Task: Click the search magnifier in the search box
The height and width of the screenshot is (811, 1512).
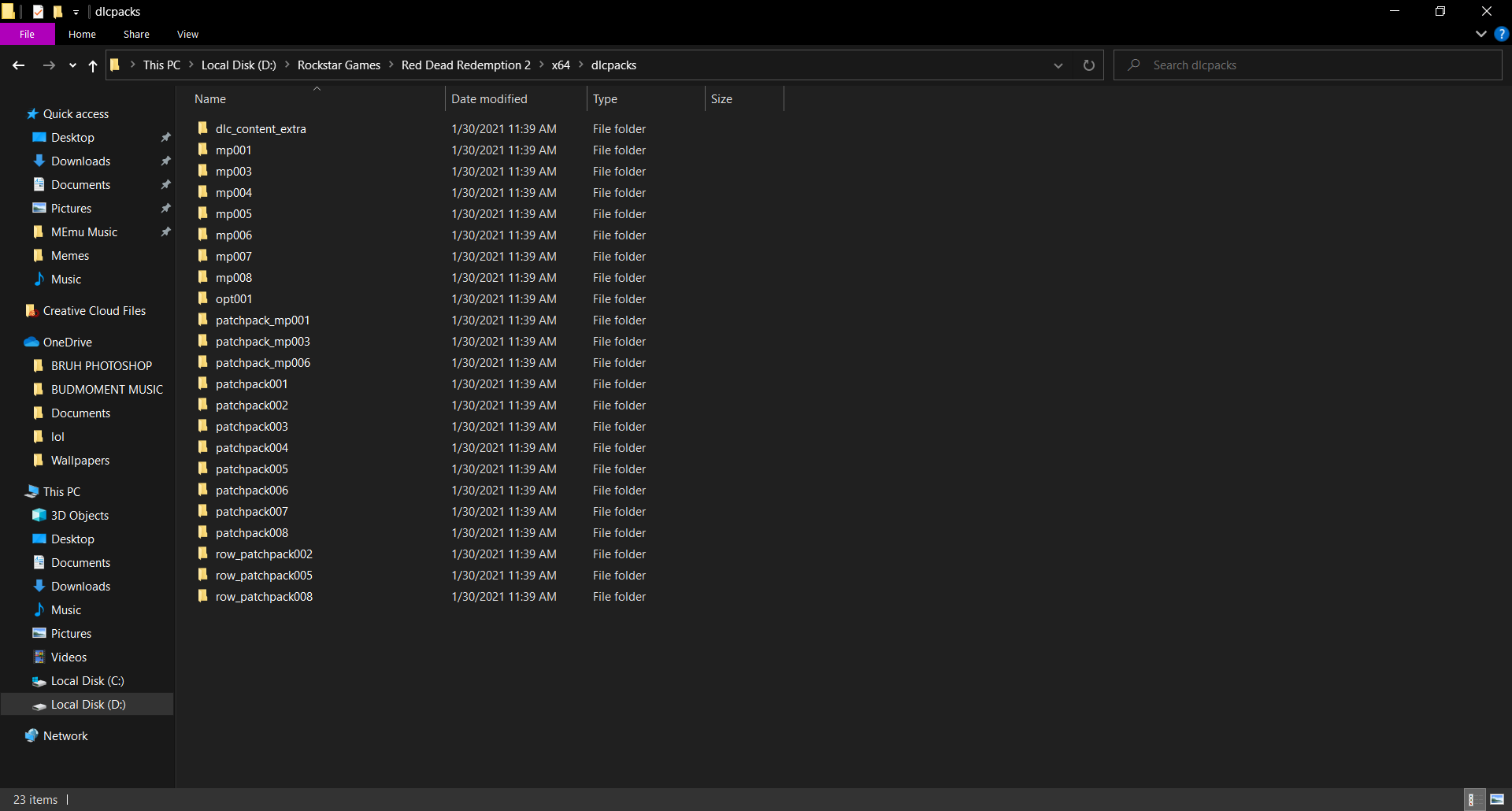Action: coord(1132,65)
